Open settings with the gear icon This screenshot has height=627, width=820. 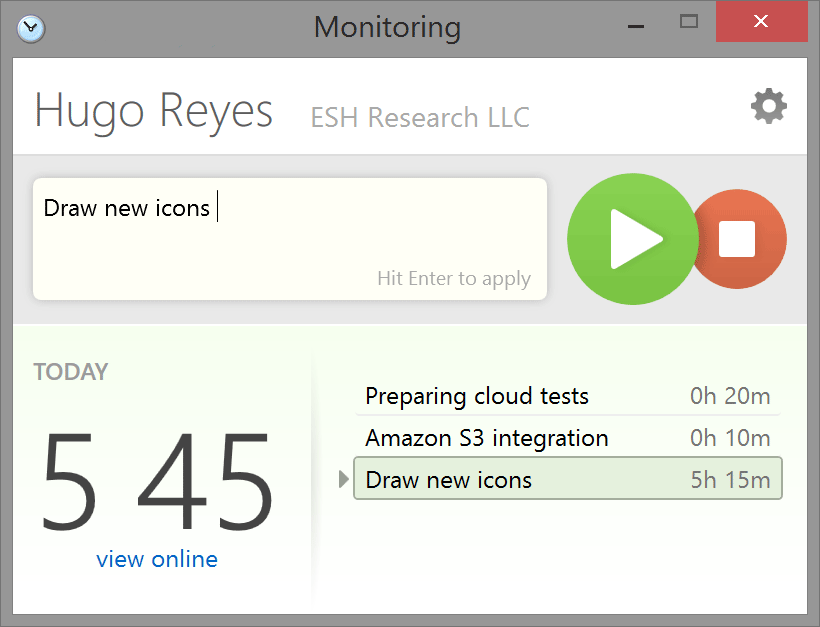click(x=768, y=107)
